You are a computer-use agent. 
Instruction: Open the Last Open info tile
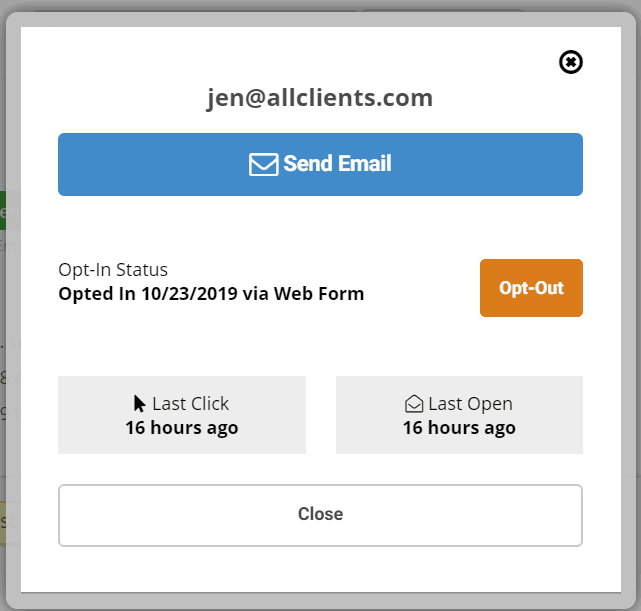pyautogui.click(x=459, y=415)
